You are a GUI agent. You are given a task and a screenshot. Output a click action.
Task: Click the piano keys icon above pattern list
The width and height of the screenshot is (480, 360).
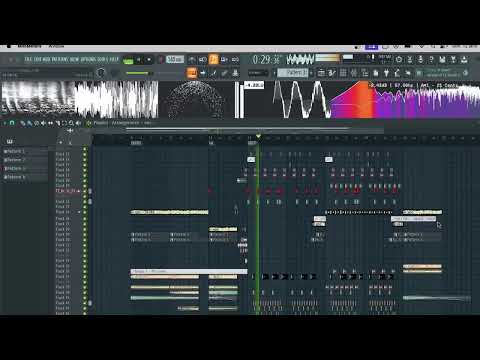(x=10, y=142)
